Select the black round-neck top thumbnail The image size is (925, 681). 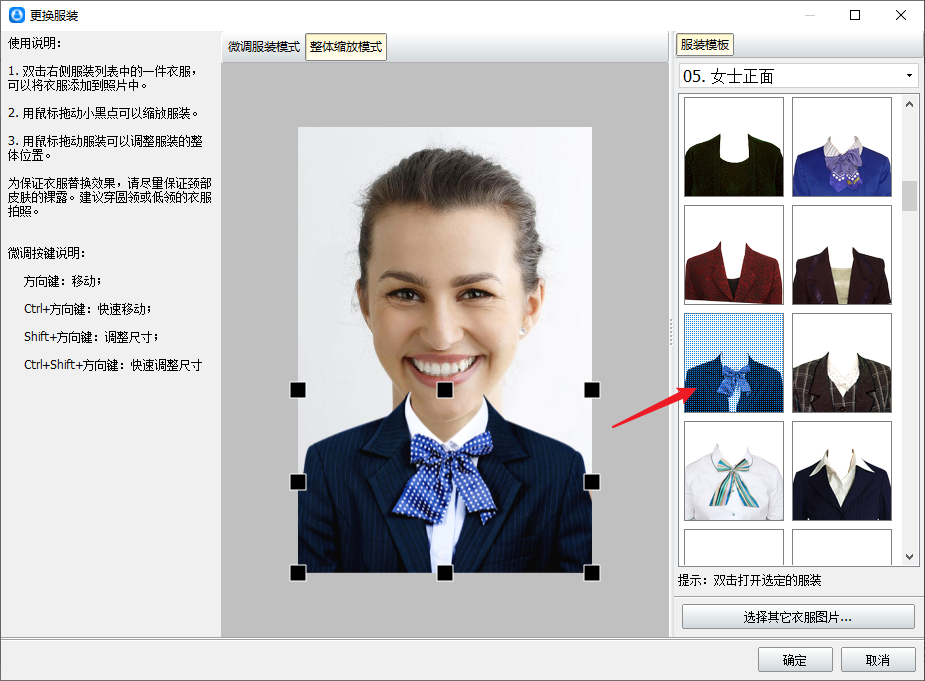point(734,147)
